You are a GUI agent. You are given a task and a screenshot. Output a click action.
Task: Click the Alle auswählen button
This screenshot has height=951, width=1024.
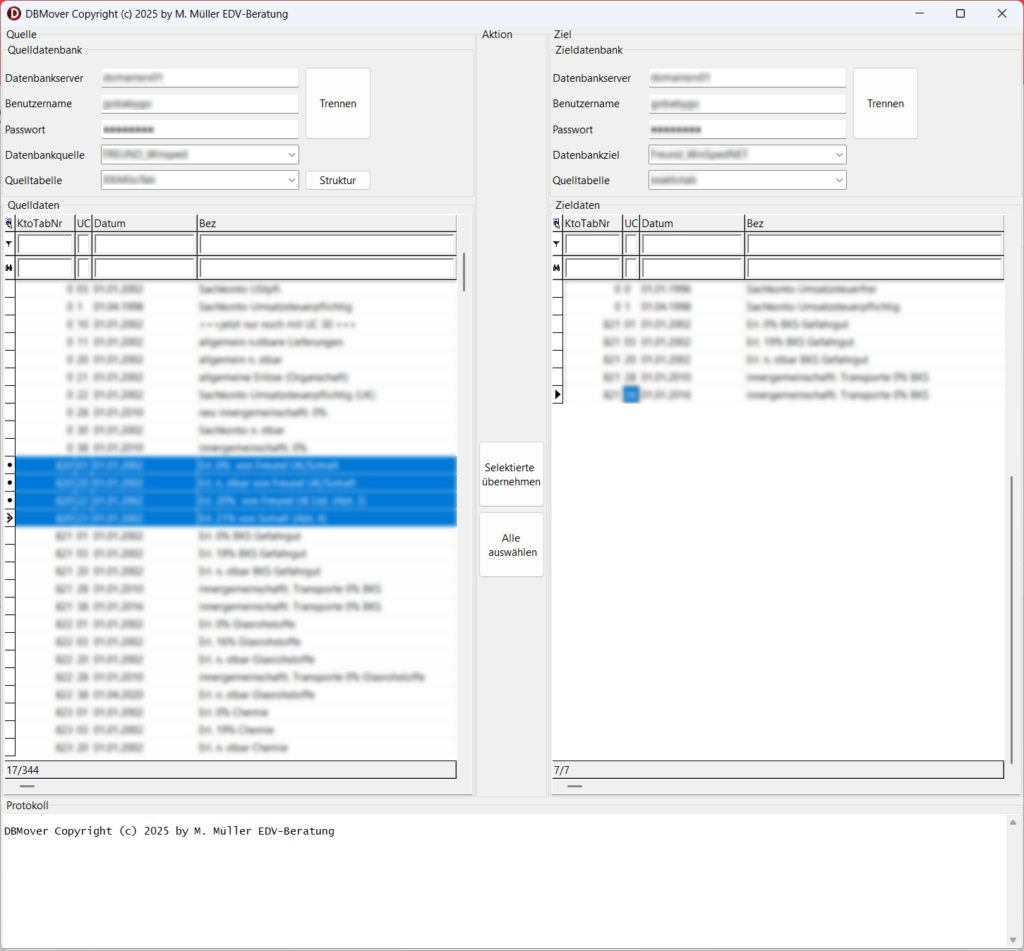(511, 545)
